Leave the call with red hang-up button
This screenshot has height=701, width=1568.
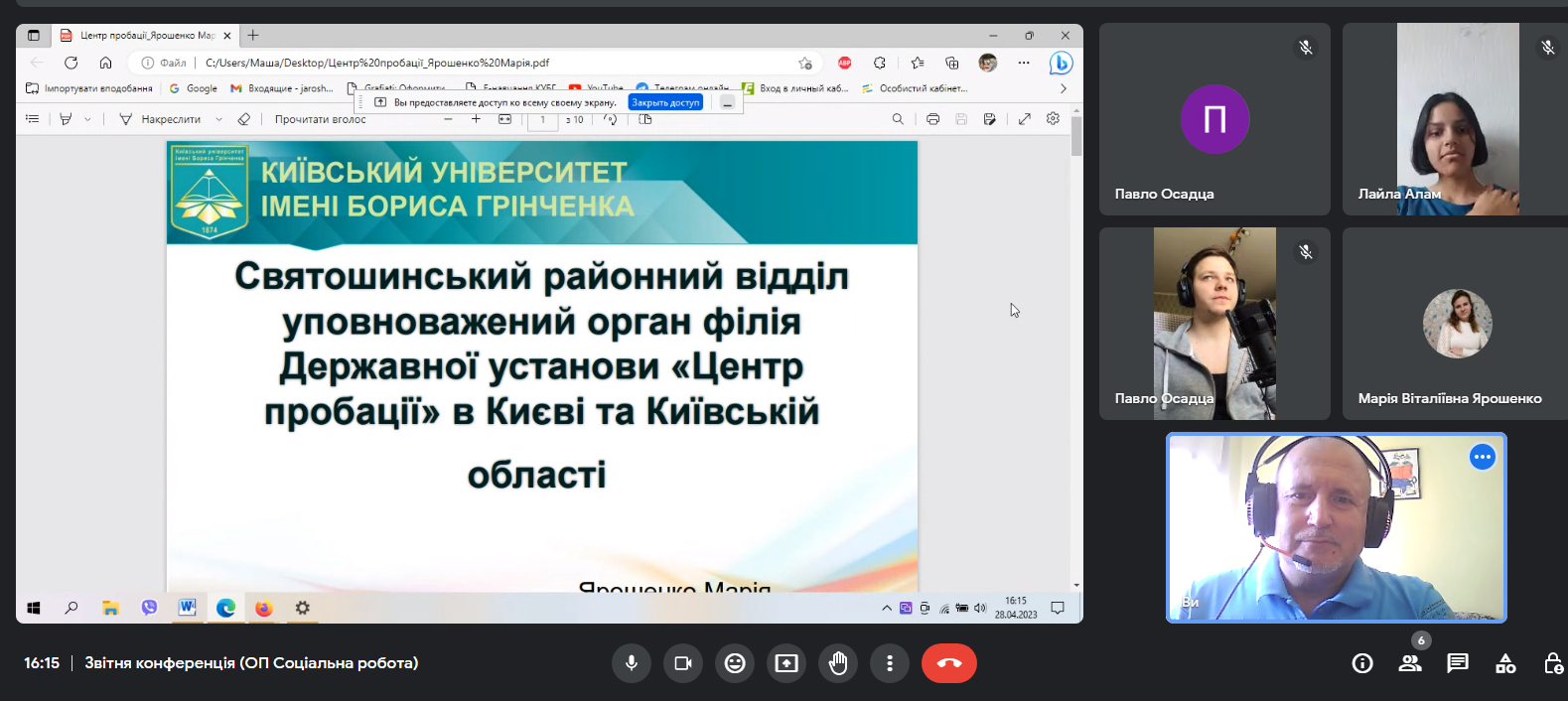tap(949, 663)
